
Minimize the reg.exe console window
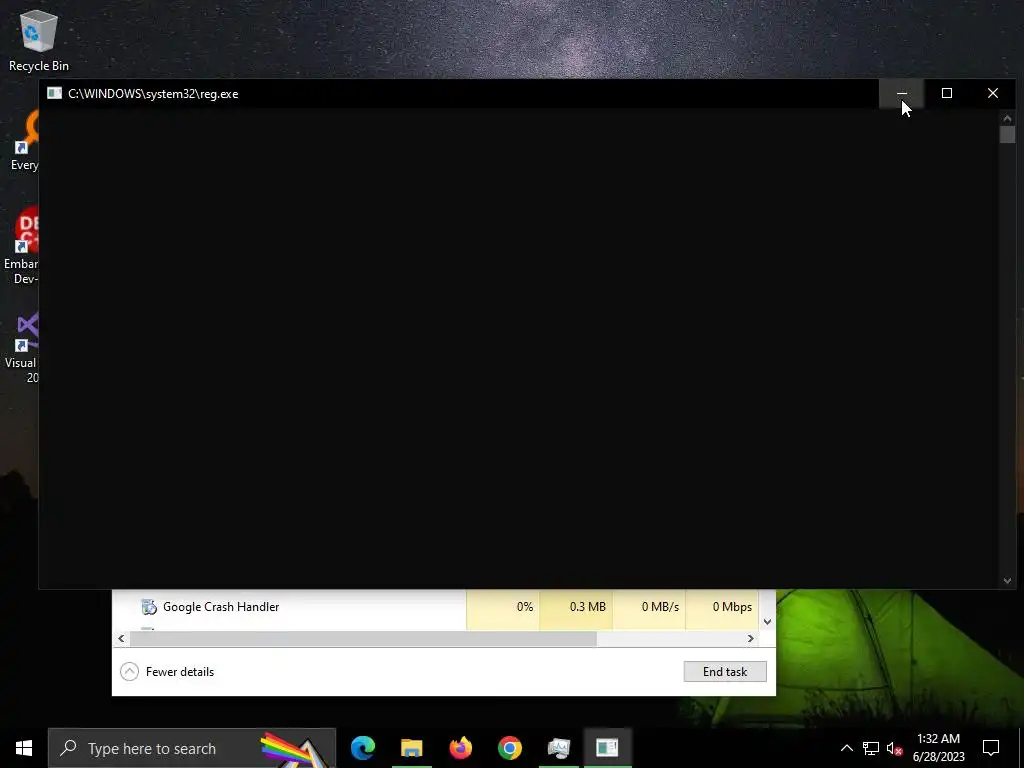901,93
